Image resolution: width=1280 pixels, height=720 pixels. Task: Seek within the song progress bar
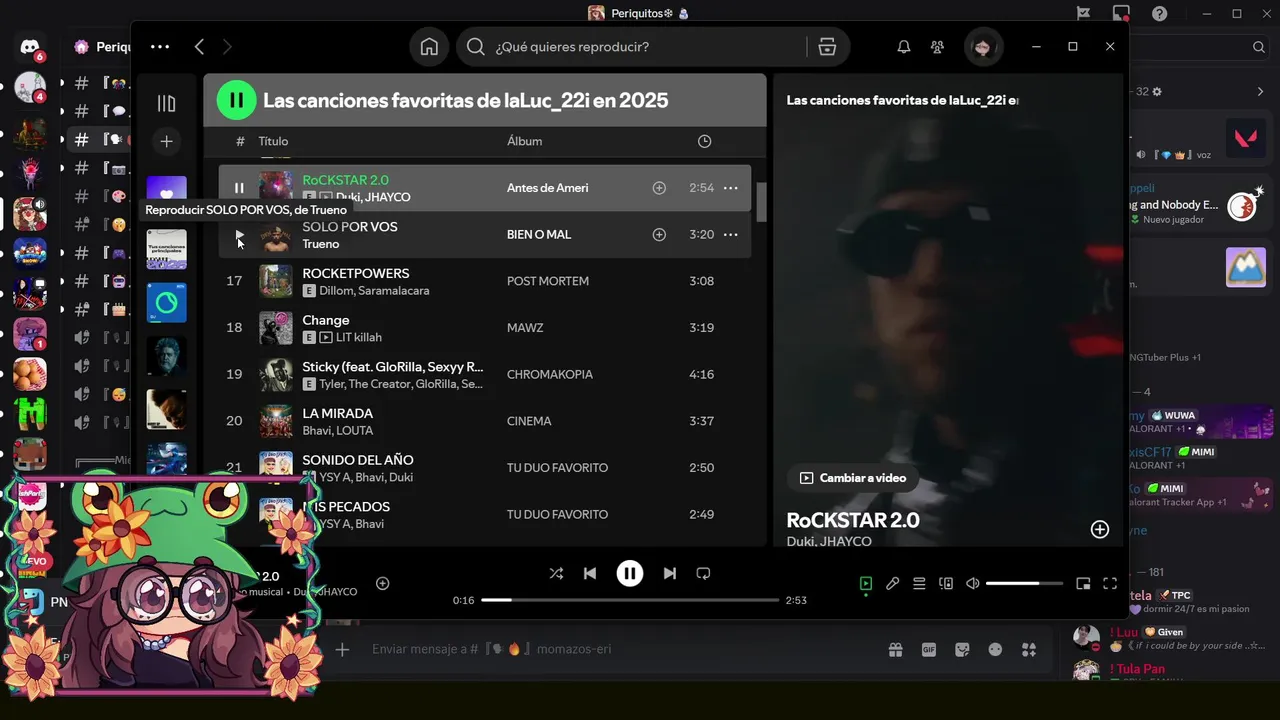tap(630, 600)
